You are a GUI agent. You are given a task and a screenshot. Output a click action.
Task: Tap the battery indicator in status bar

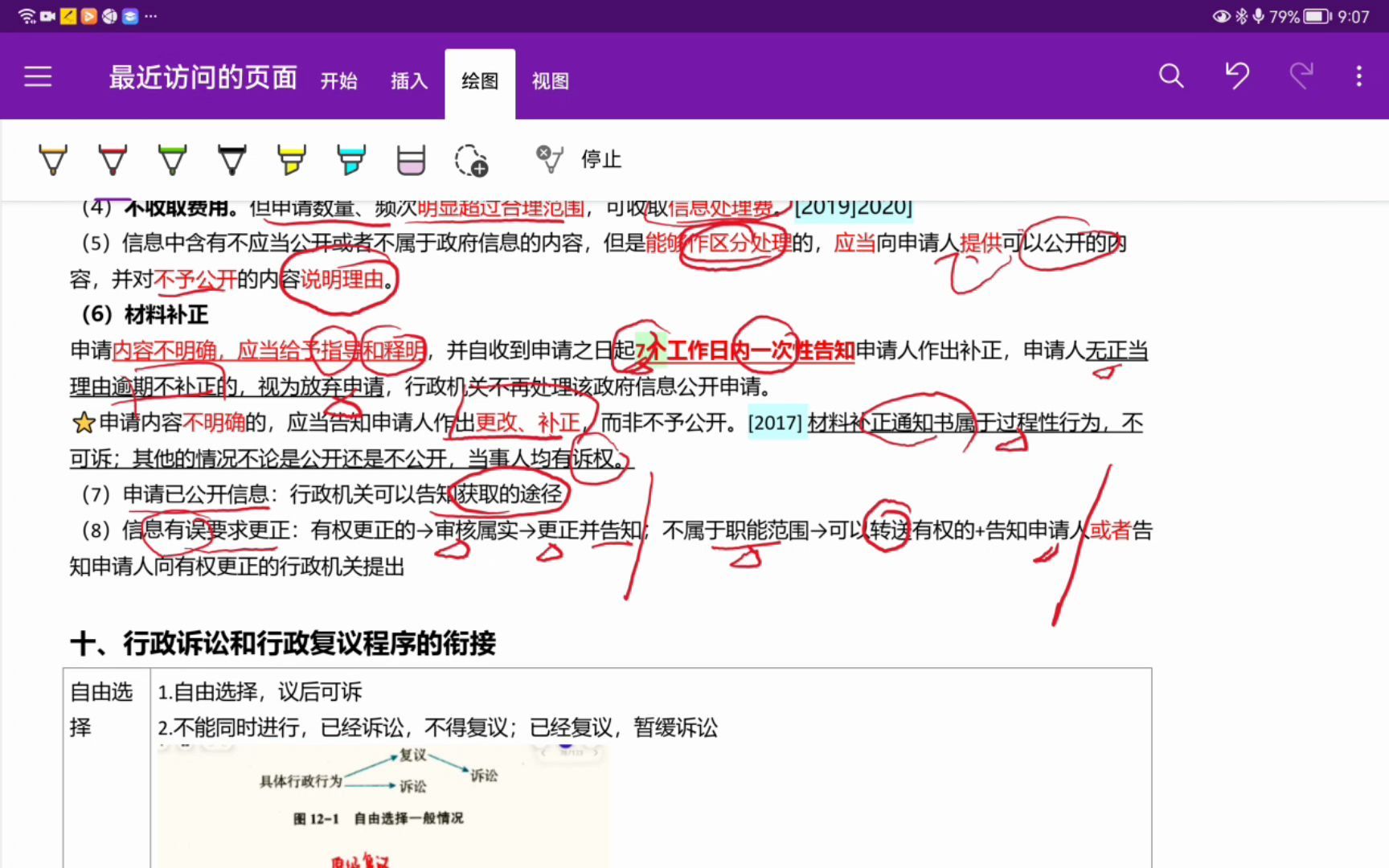point(1317,16)
